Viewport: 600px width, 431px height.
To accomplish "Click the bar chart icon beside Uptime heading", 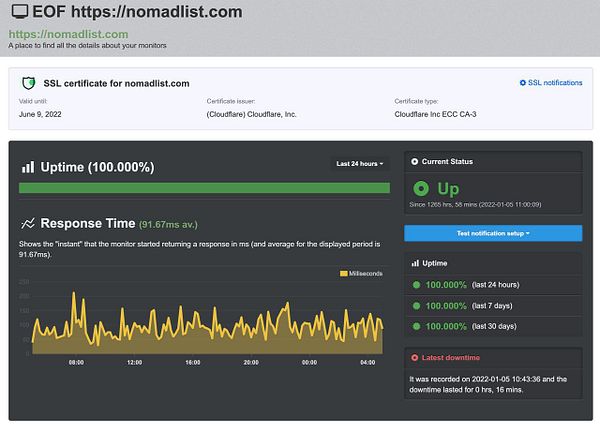I will [x=28, y=166].
